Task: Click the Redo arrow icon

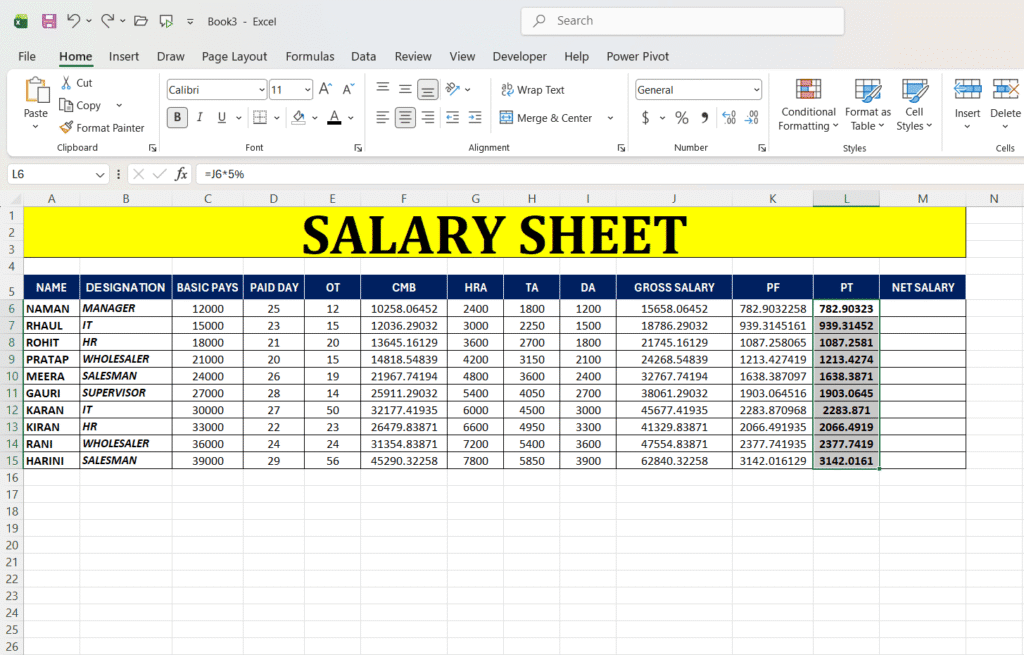Action: click(108, 21)
